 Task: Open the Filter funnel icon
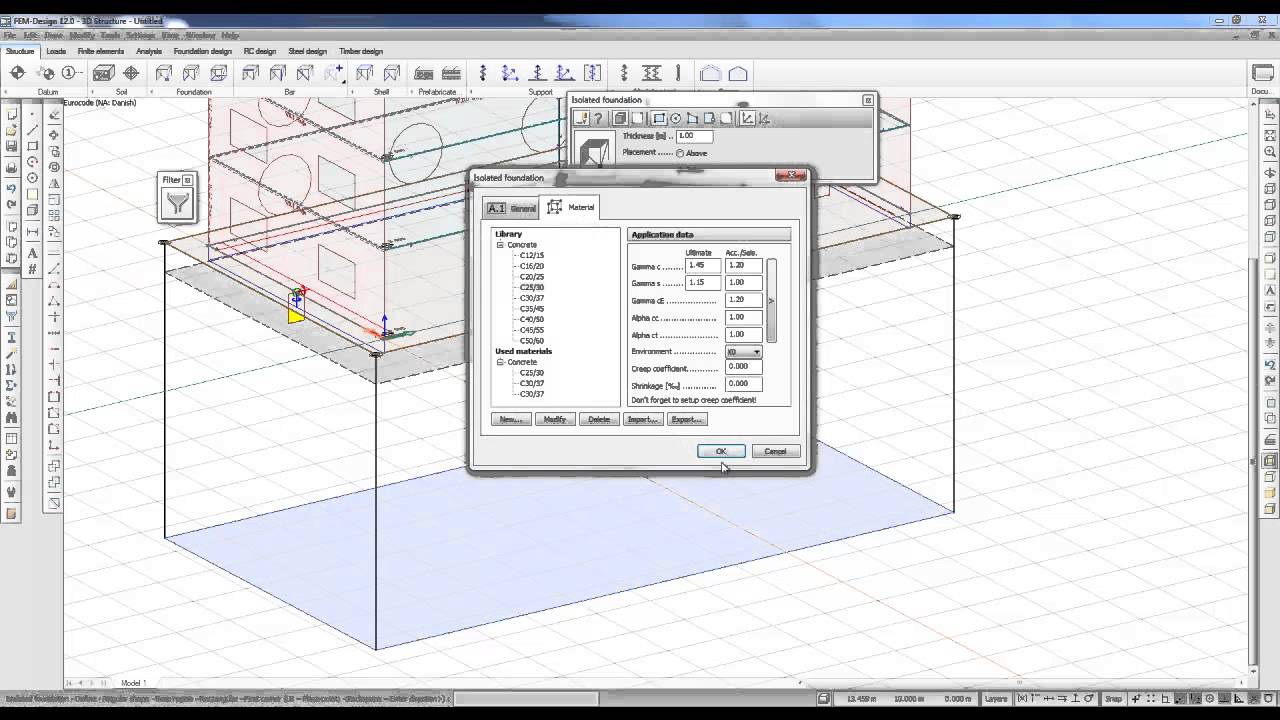(177, 204)
